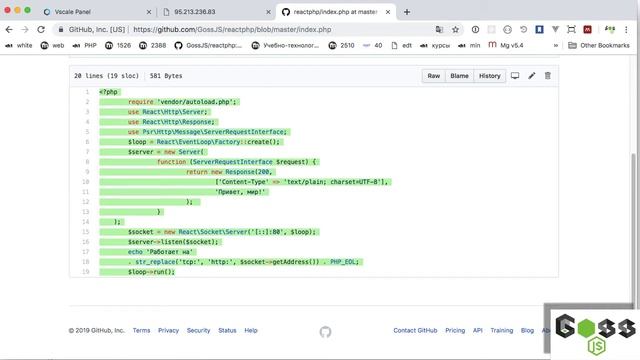
Task: Click line number 15 of the code
Action: tap(85, 232)
